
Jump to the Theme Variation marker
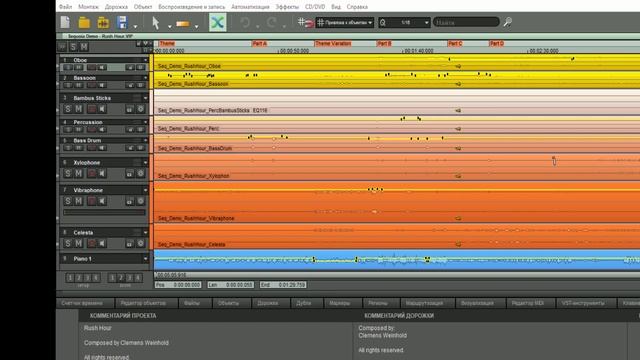[333, 43]
